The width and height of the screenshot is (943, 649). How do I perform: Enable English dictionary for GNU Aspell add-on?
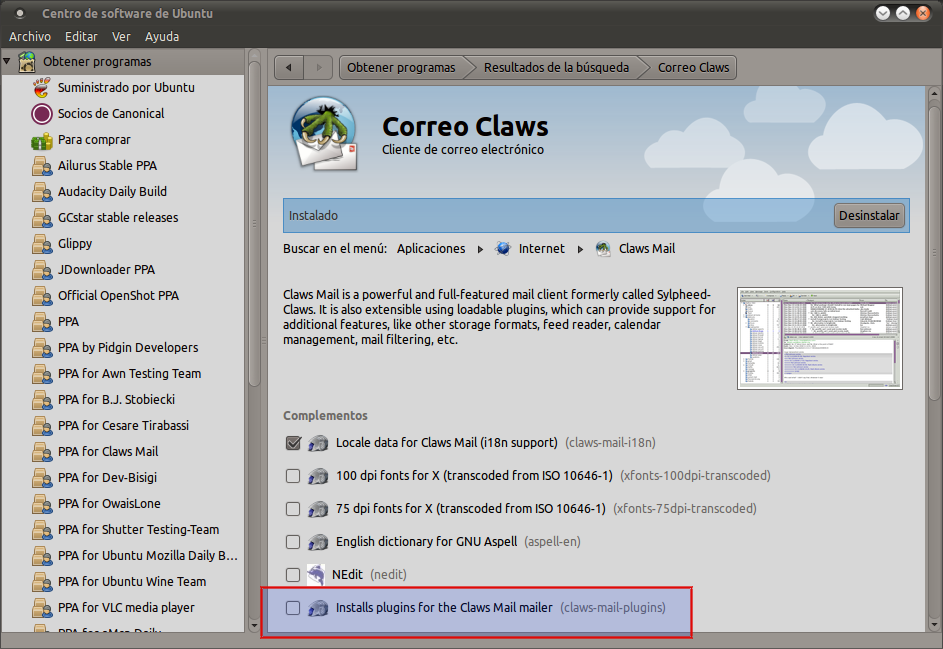[x=293, y=542]
